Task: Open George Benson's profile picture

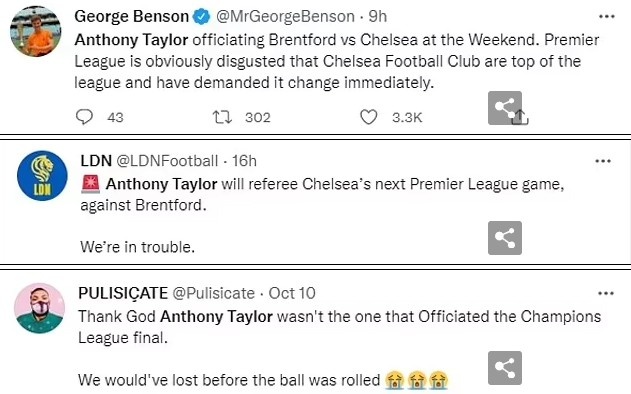Action: 36,31
